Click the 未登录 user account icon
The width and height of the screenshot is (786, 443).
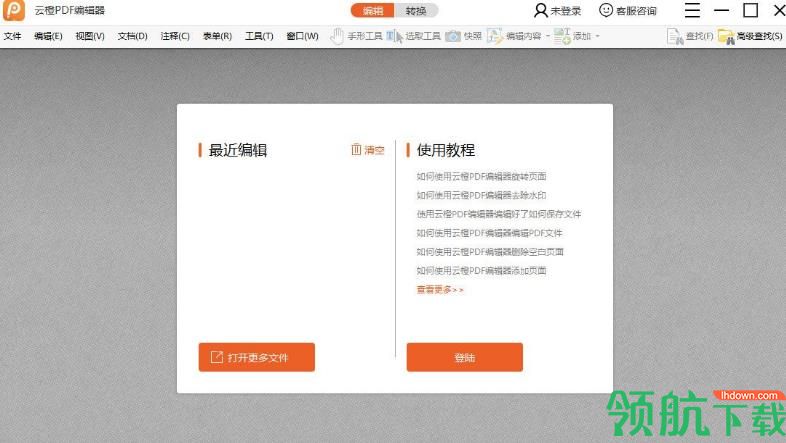tap(541, 11)
